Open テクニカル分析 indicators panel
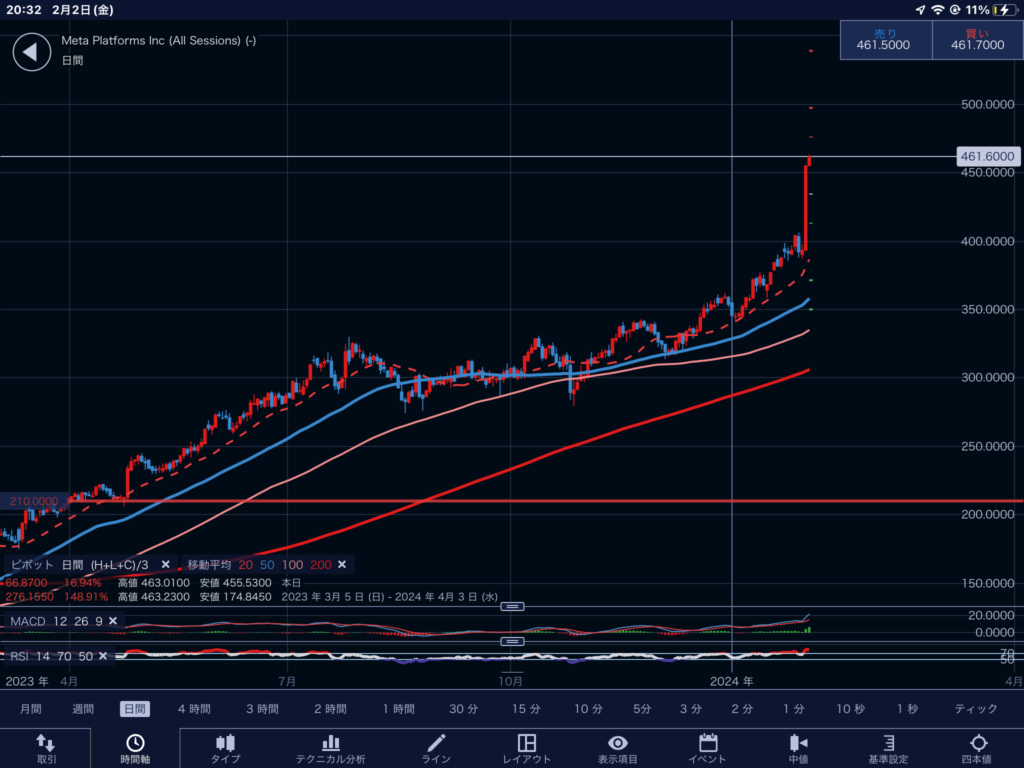This screenshot has width=1024, height=768. pos(330,748)
